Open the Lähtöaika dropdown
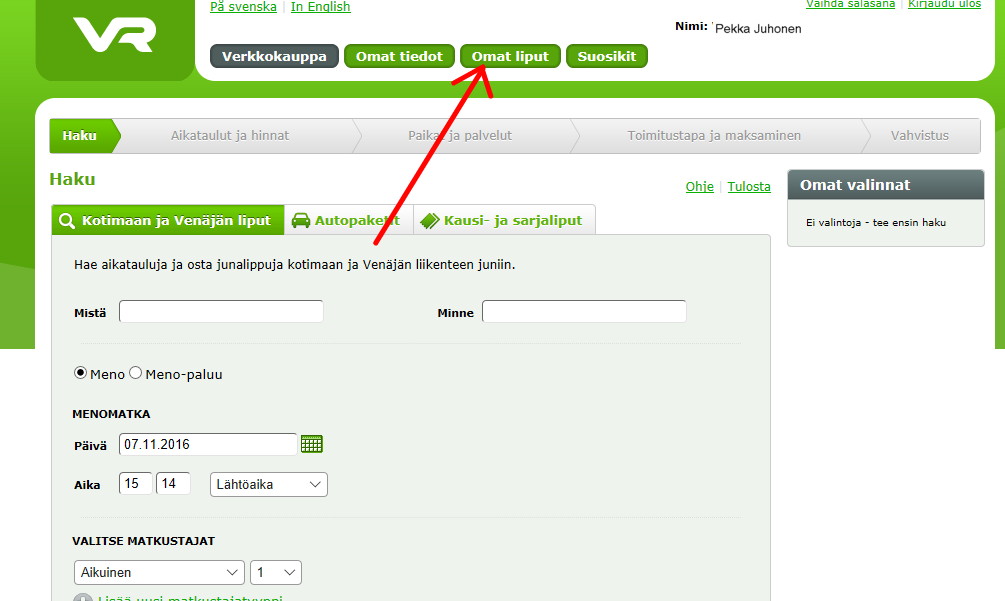The image size is (1005, 601). pos(268,484)
